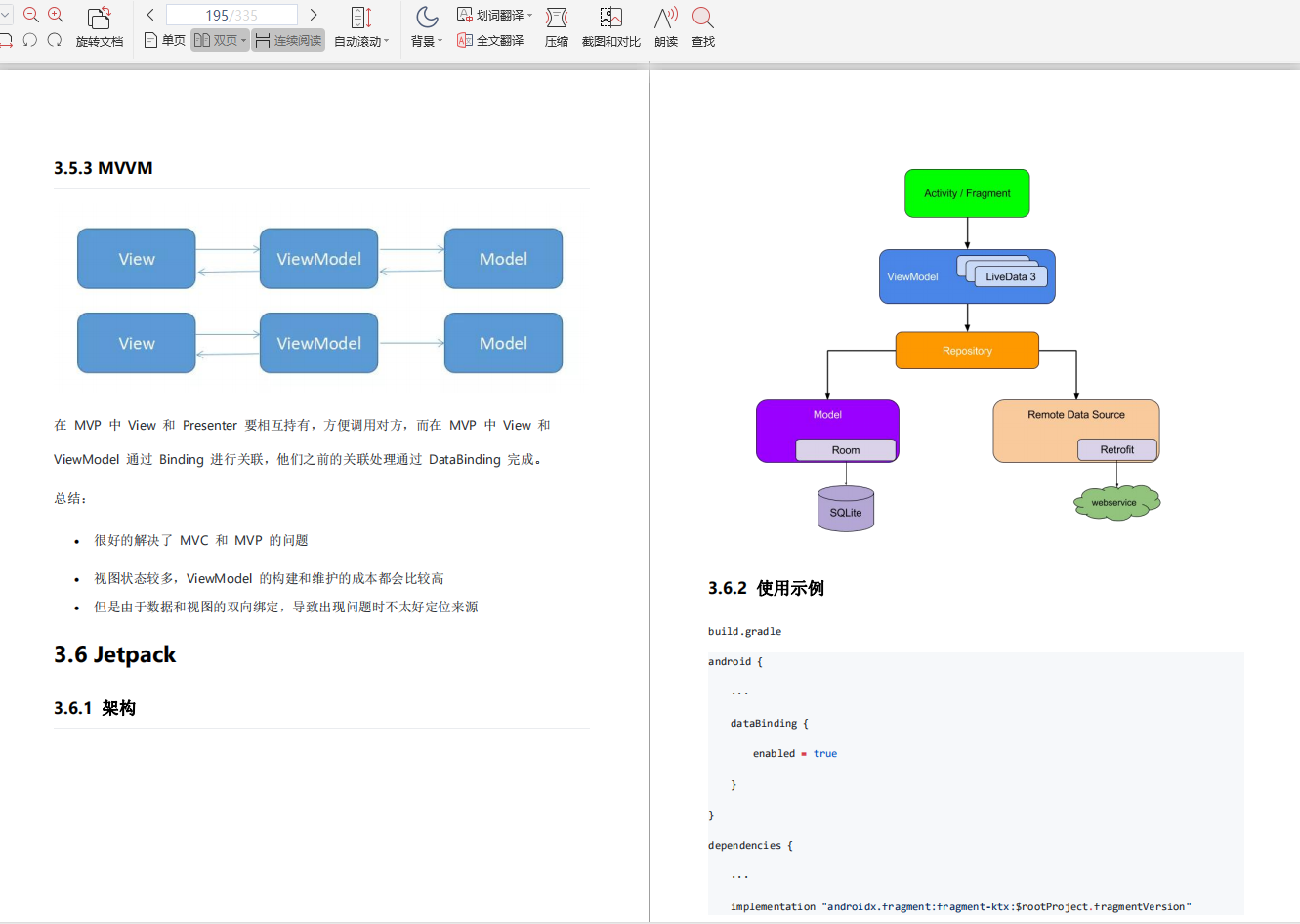Rotate the page counterclockwise
1300x924 pixels.
point(29,40)
